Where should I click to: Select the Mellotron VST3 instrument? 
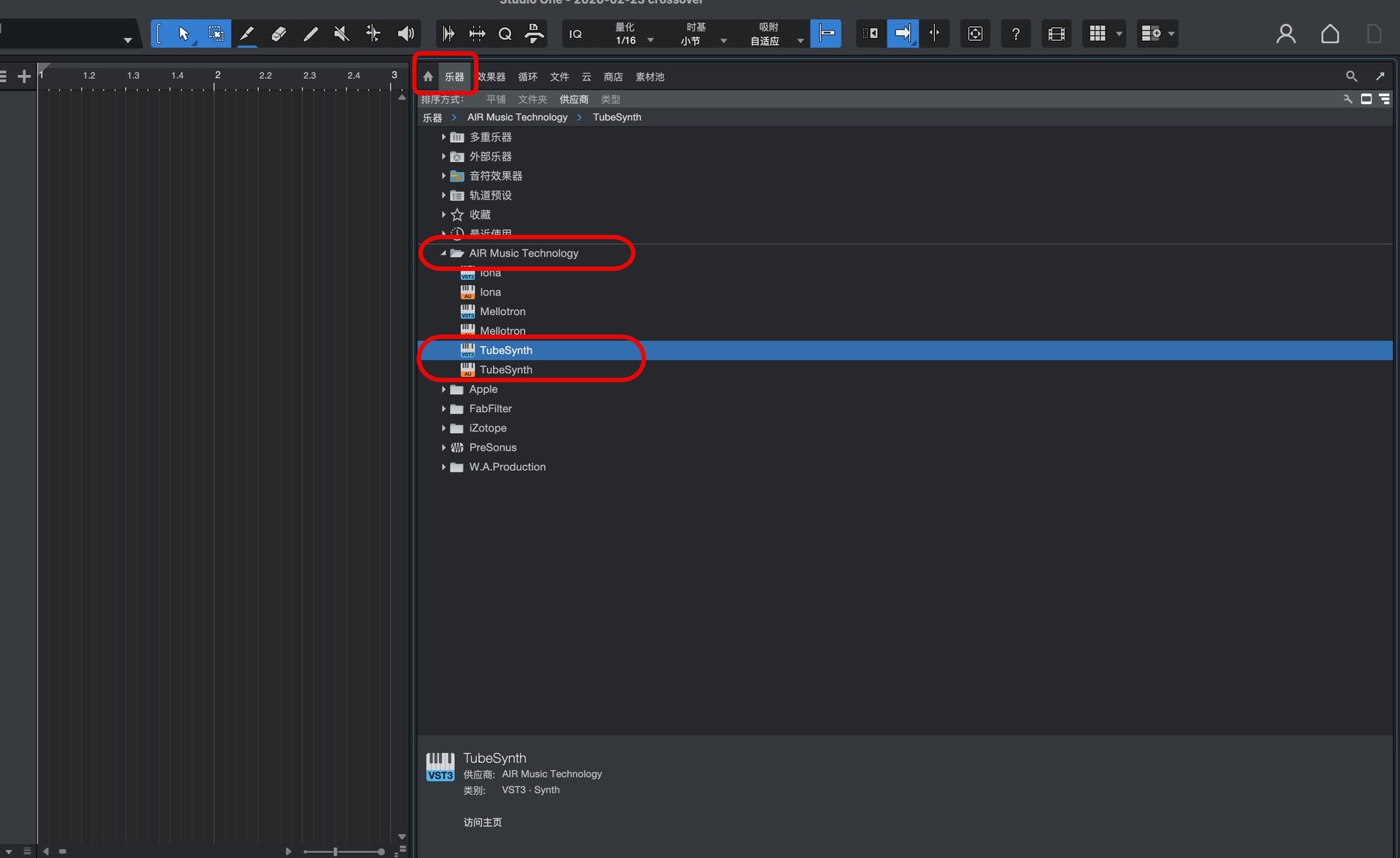tap(502, 311)
